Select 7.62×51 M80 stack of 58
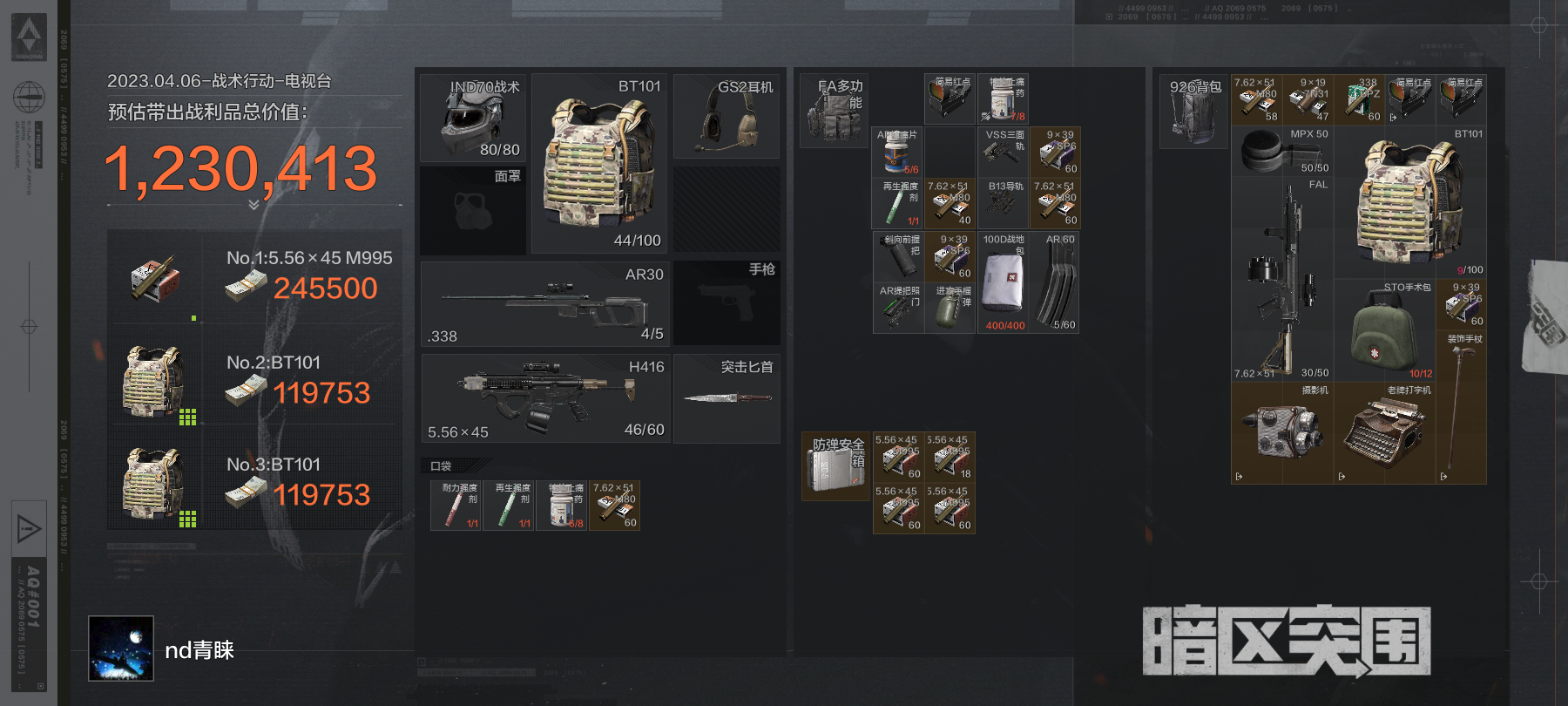 pos(1257,99)
